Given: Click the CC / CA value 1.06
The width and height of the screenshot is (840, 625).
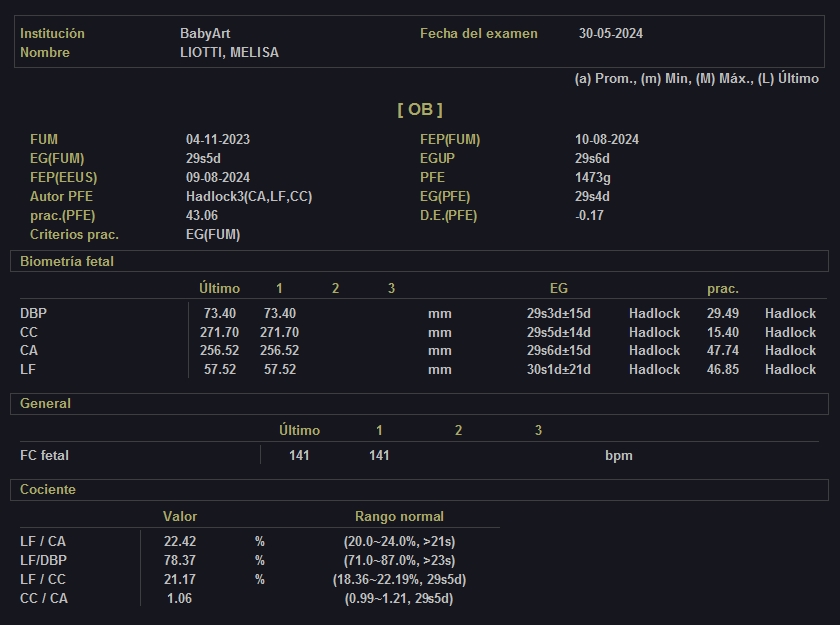Looking at the screenshot, I should click(x=180, y=599).
